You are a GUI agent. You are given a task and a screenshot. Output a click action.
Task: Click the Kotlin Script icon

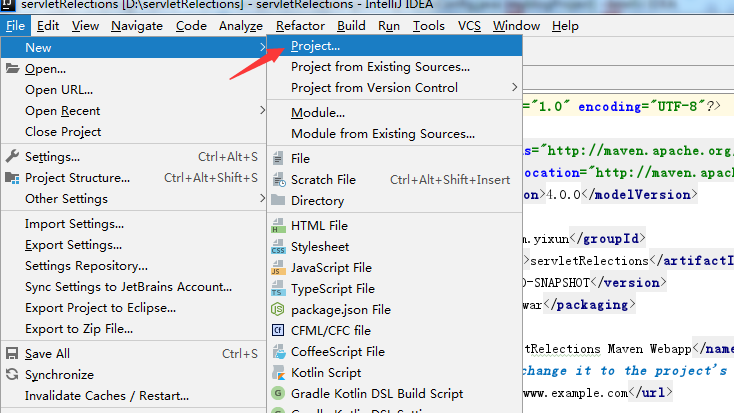(278, 373)
